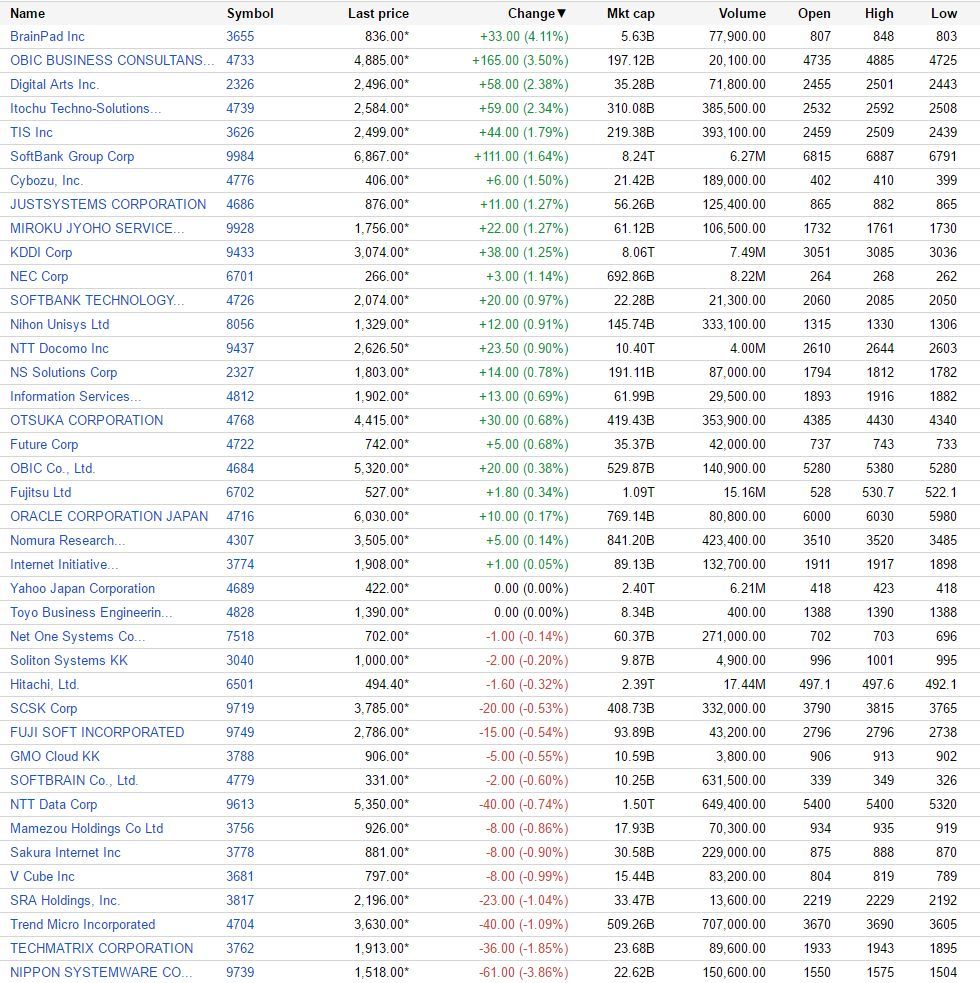Sort table by Low column header
980x983 pixels.
tap(944, 13)
